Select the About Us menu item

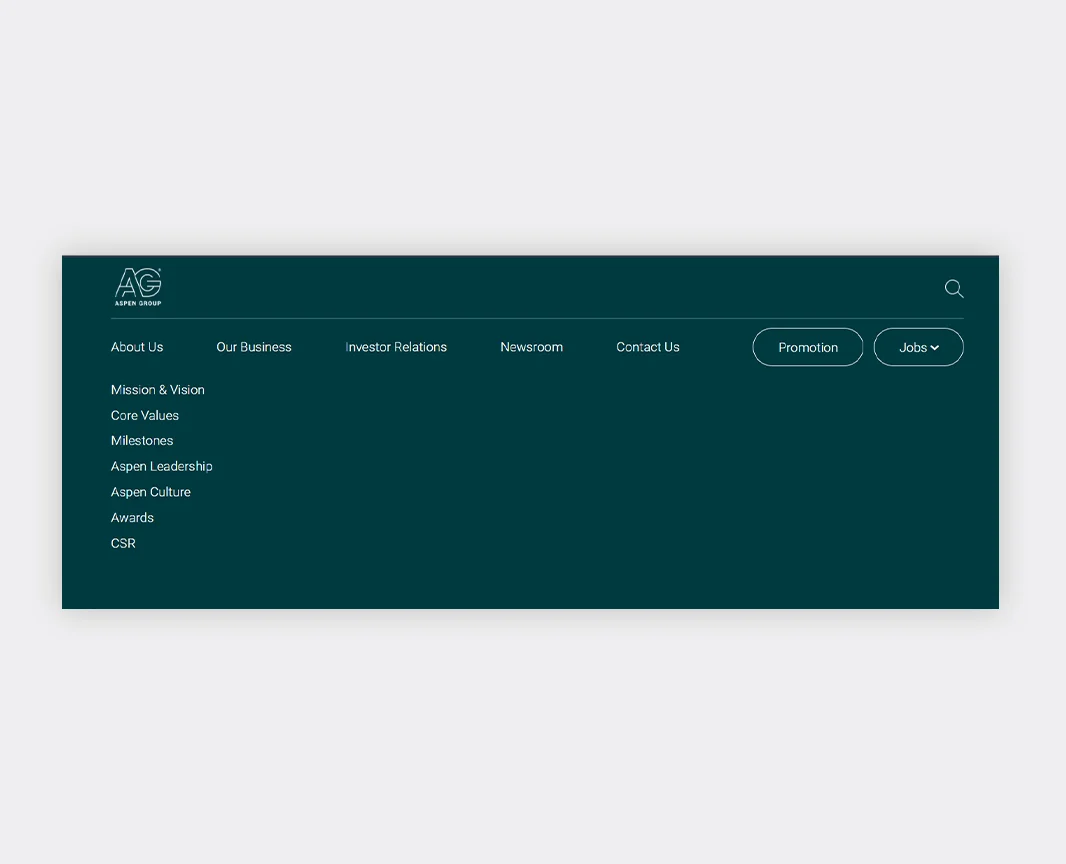click(x=137, y=347)
